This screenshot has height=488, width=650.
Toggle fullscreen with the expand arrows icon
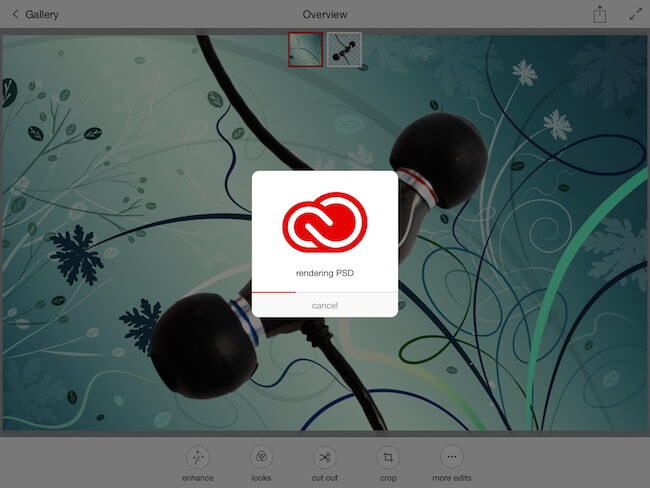(635, 14)
